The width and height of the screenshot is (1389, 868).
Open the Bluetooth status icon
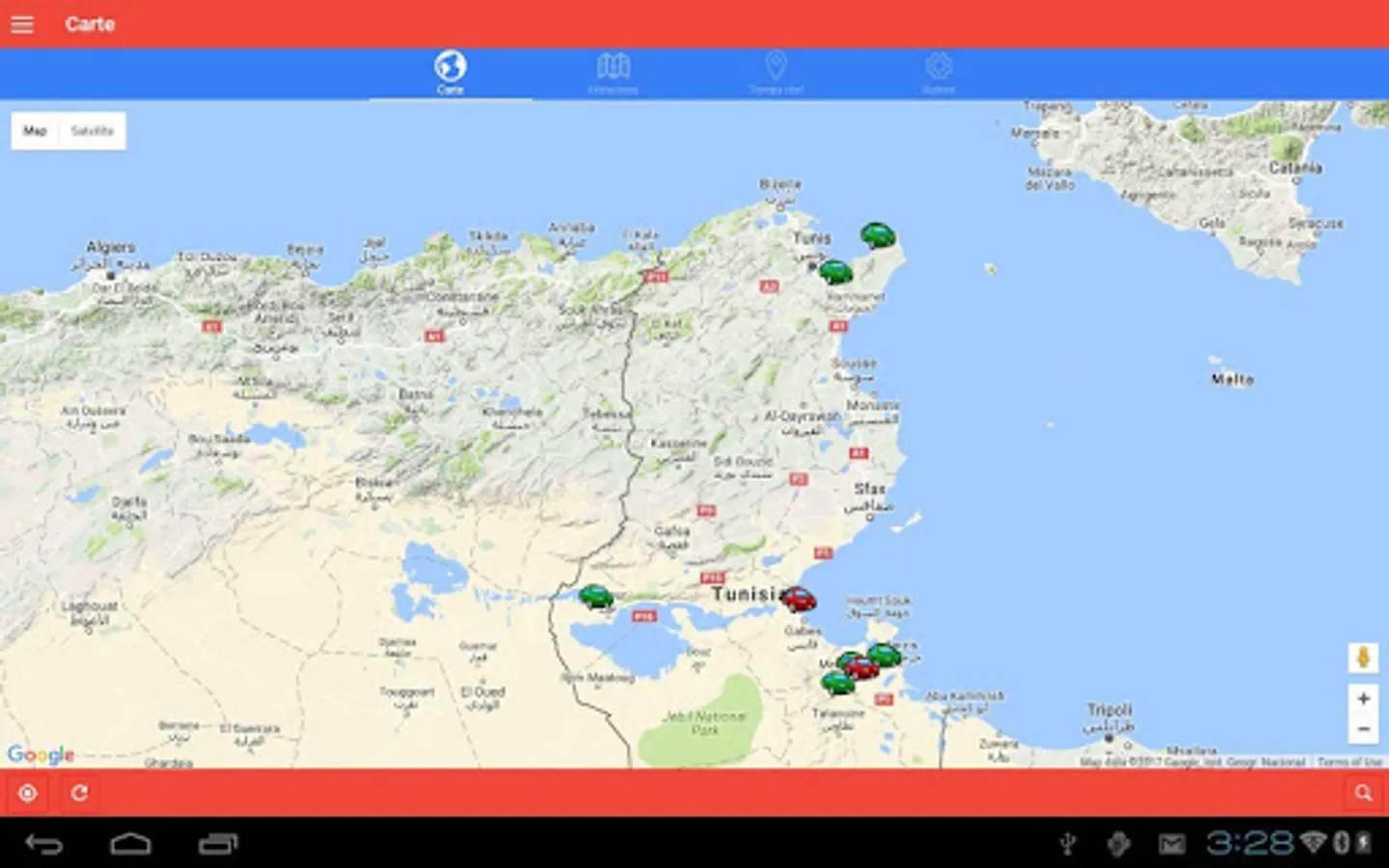click(1341, 843)
